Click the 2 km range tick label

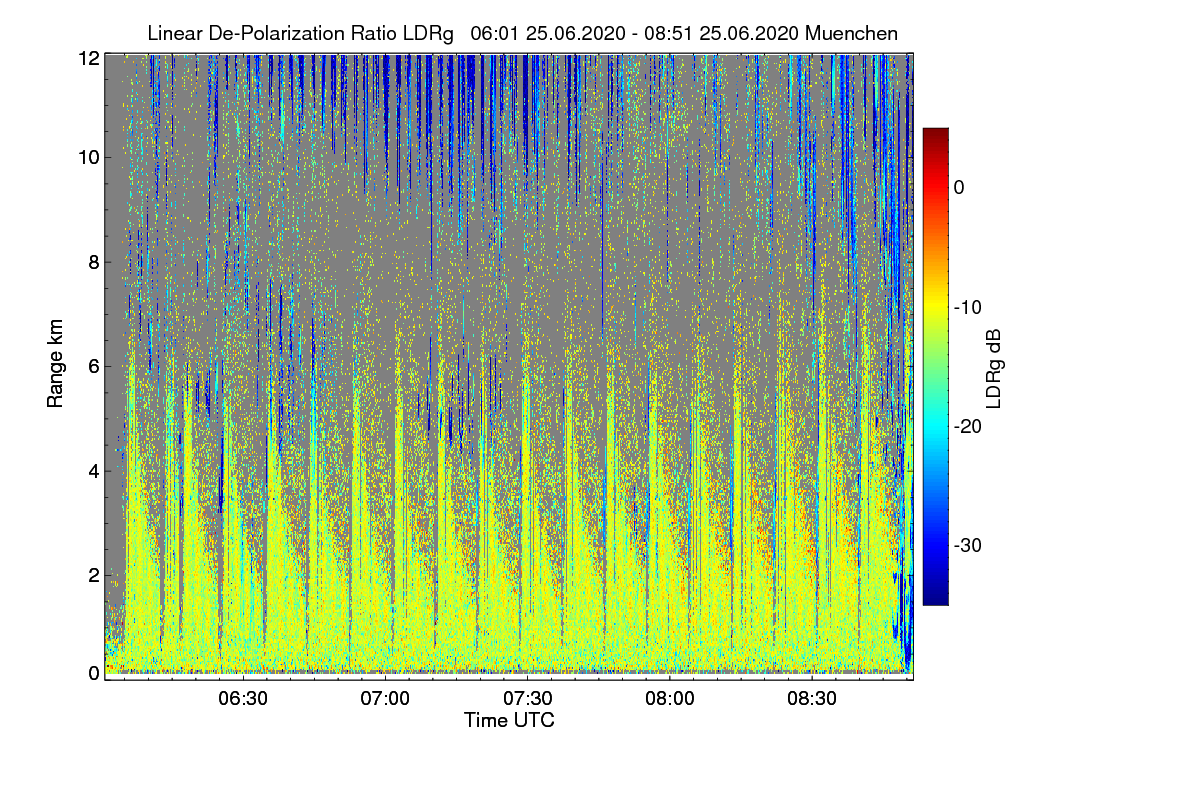tap(94, 574)
